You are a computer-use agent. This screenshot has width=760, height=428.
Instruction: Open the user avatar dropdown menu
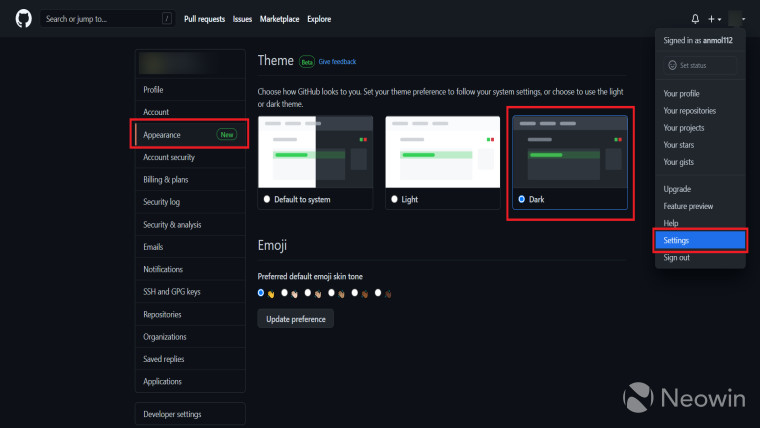[737, 19]
